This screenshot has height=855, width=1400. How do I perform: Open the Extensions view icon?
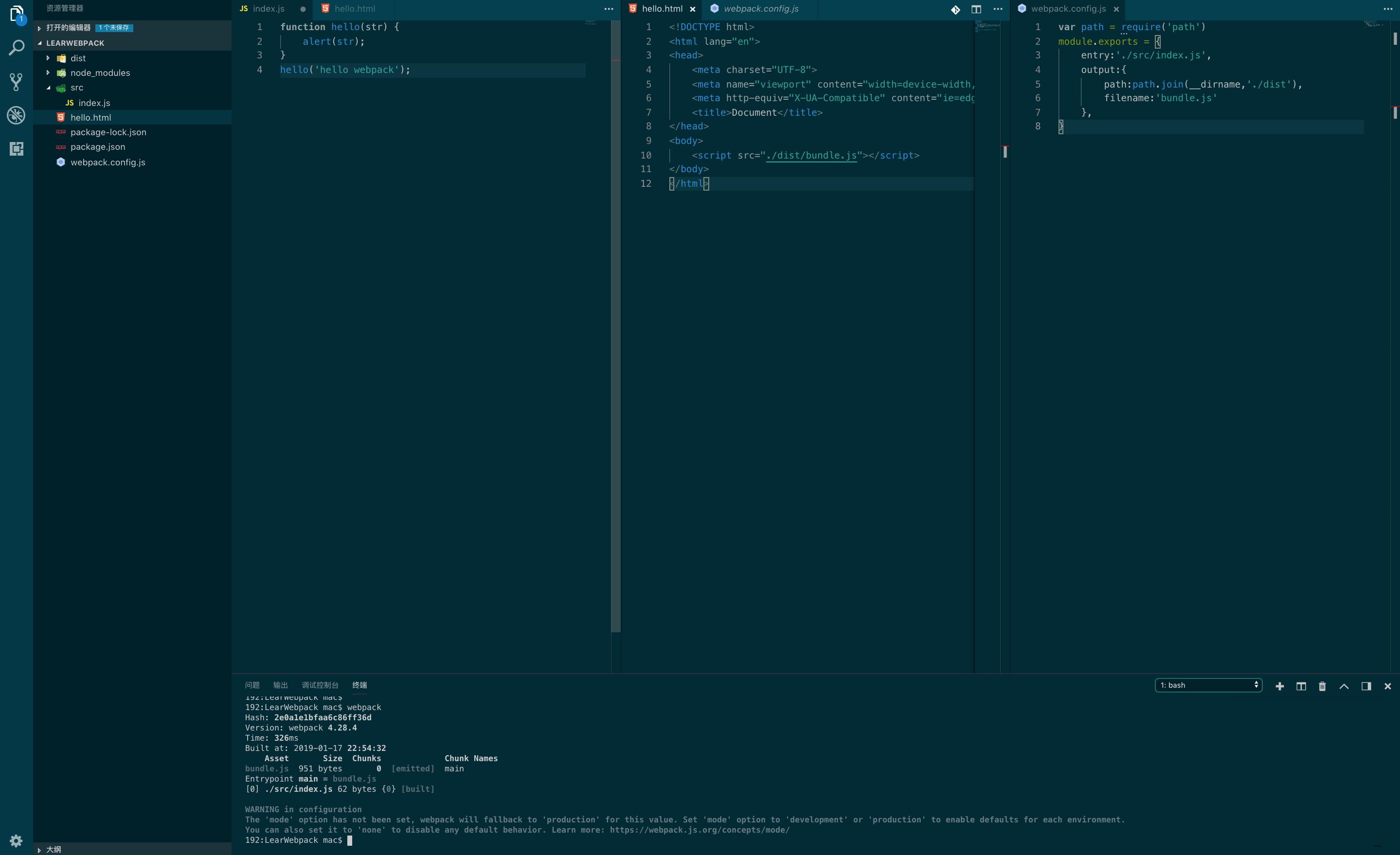[17, 149]
